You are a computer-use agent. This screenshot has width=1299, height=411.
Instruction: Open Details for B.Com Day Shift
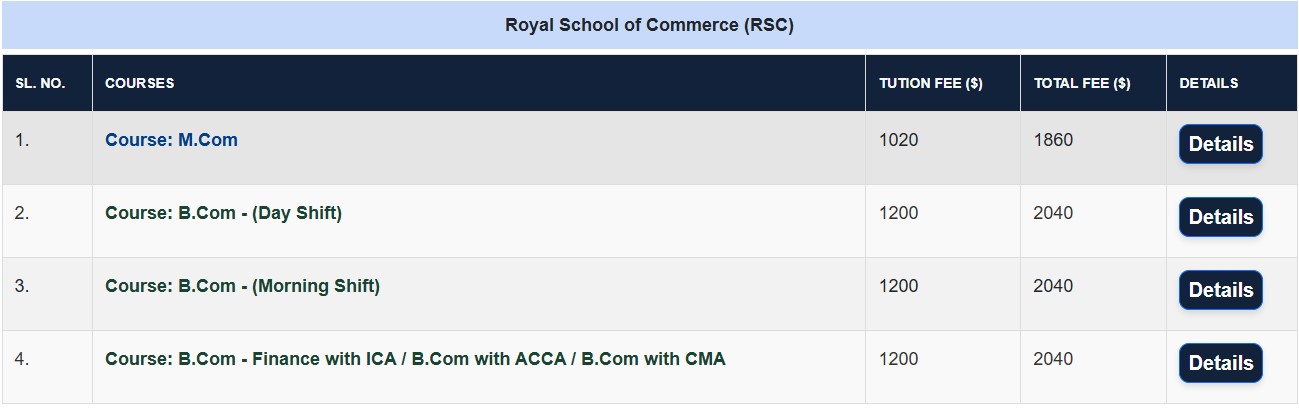[x=1220, y=217]
